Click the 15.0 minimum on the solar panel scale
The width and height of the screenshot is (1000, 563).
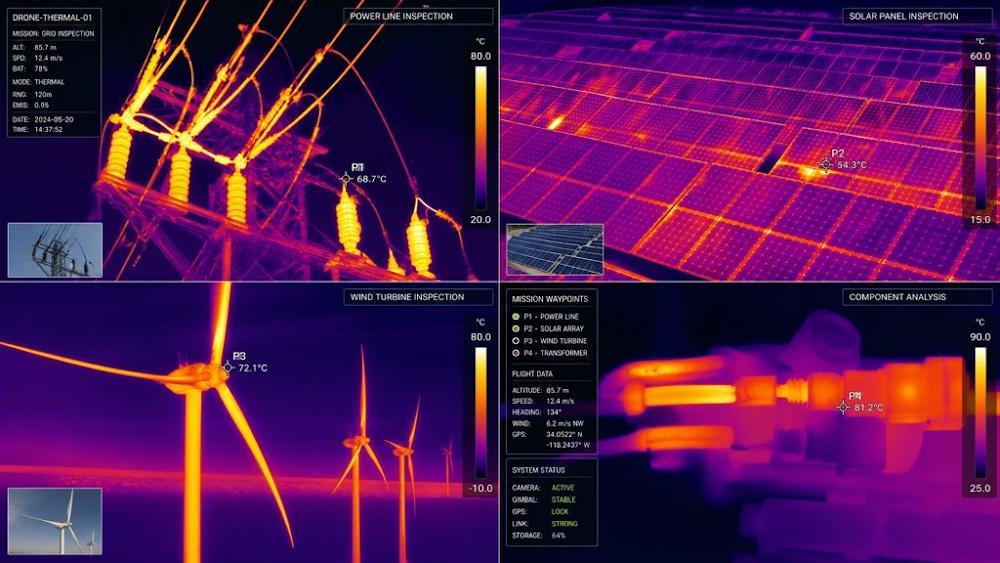tap(980, 219)
